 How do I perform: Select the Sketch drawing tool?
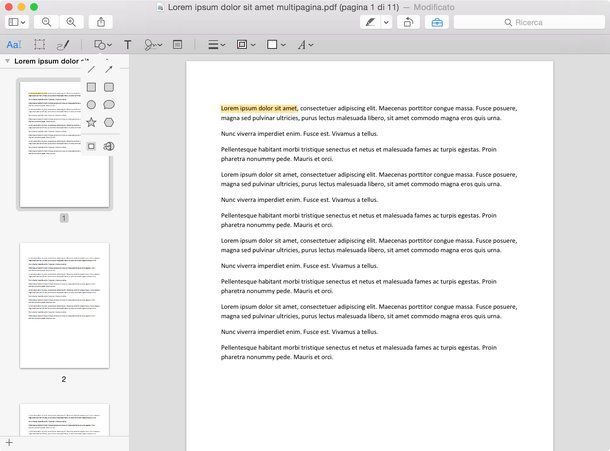coord(63,45)
